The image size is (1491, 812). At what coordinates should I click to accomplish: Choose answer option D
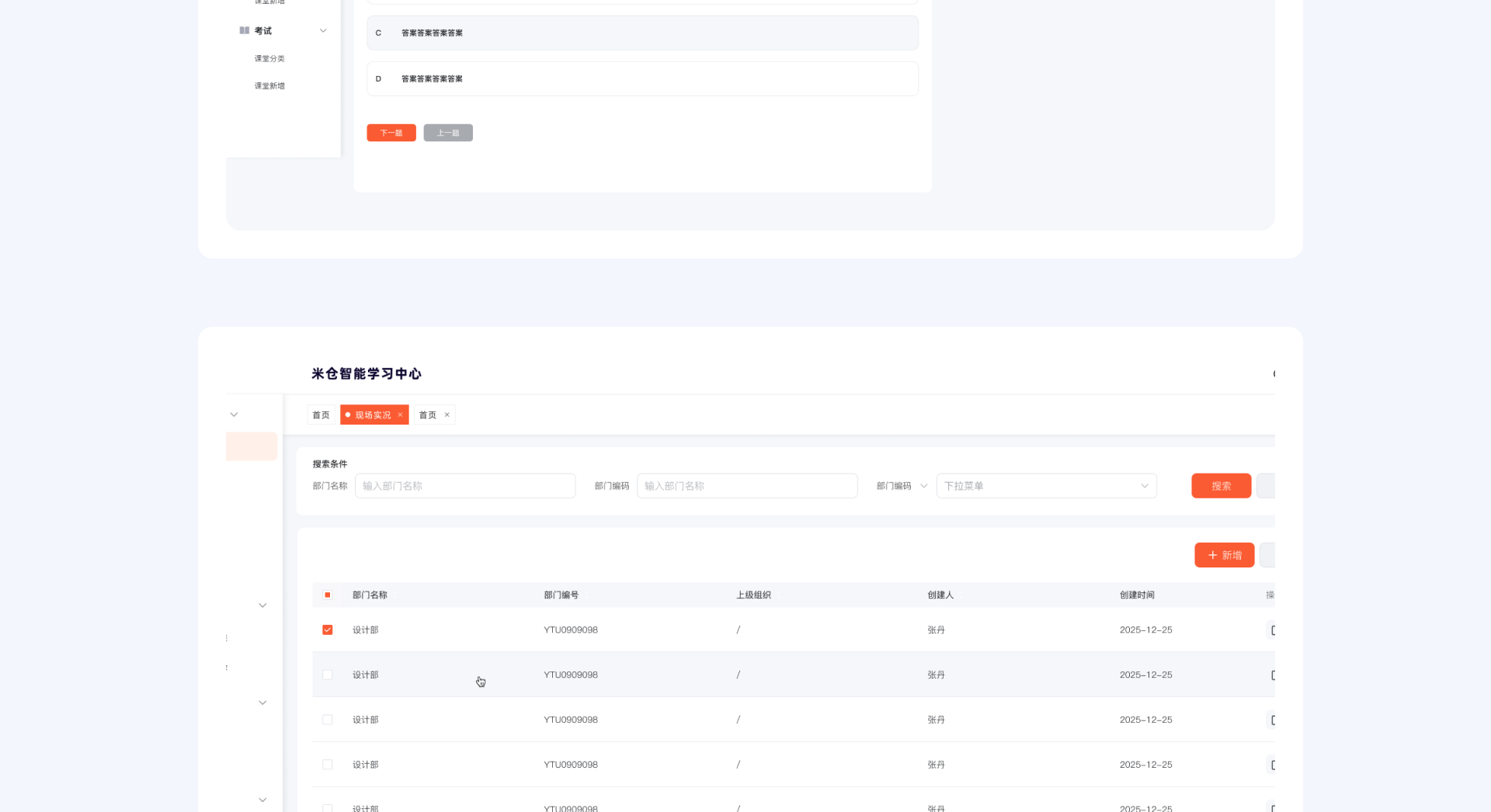[642, 78]
